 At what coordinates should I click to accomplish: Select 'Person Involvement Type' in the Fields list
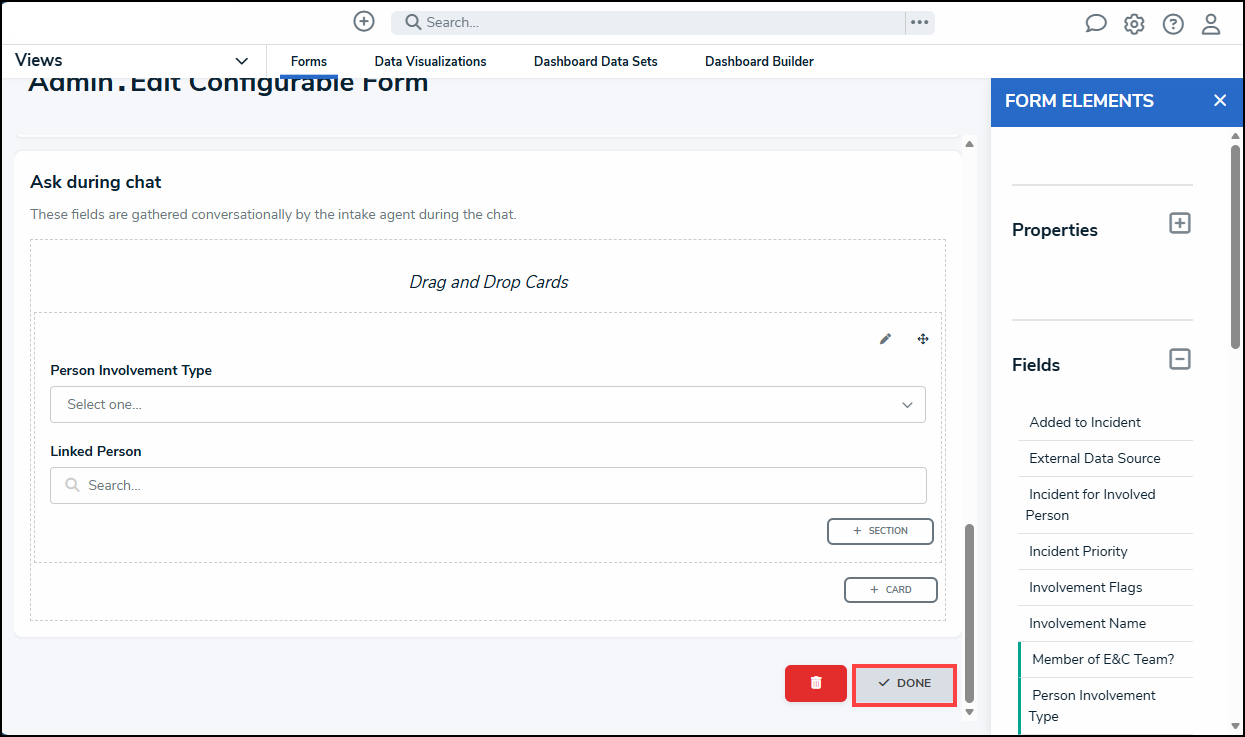1105,706
